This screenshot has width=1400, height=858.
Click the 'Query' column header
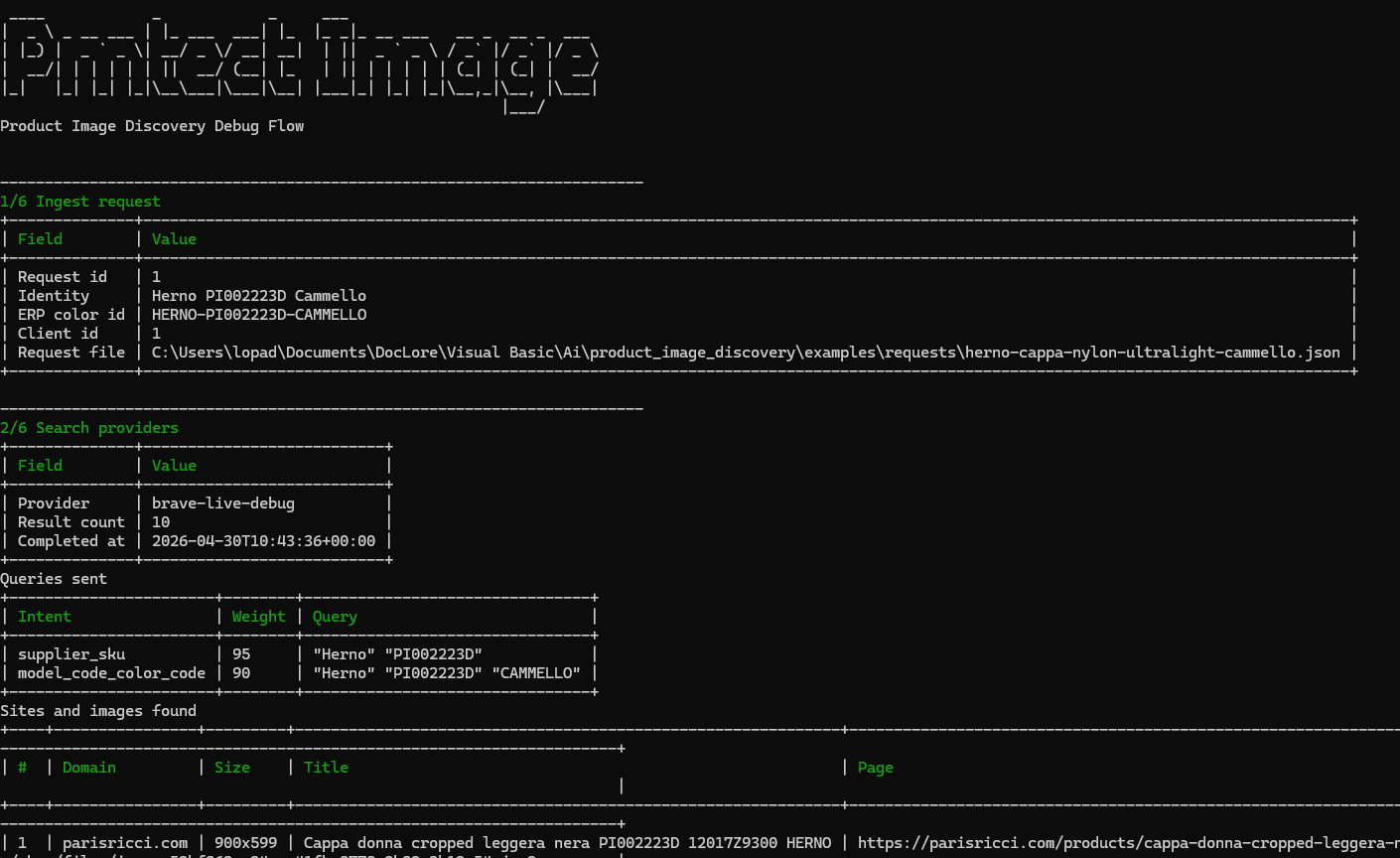(335, 617)
